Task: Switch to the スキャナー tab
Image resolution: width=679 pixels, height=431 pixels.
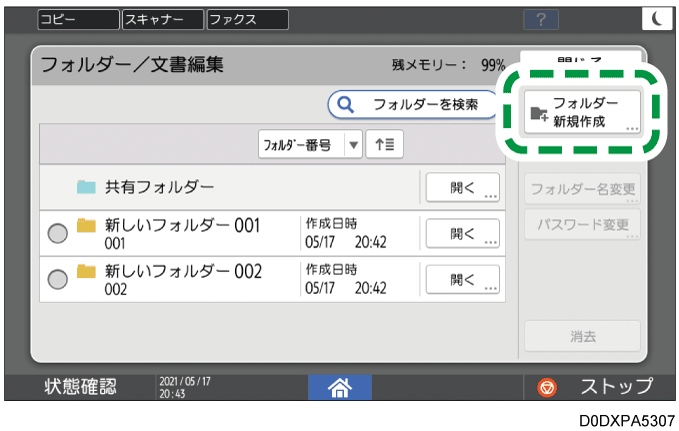Action: tap(163, 19)
